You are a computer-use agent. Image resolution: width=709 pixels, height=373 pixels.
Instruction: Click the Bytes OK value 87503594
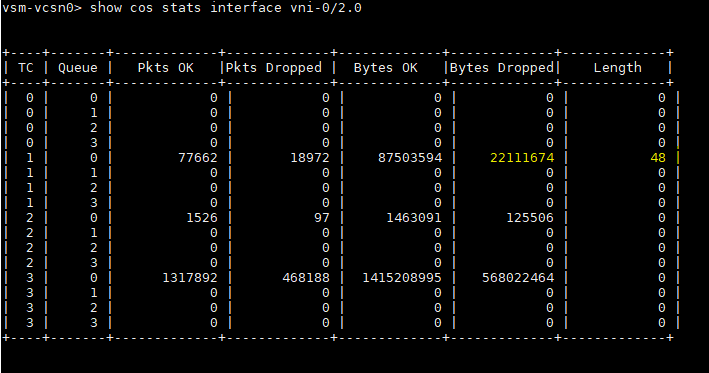[x=410, y=158]
